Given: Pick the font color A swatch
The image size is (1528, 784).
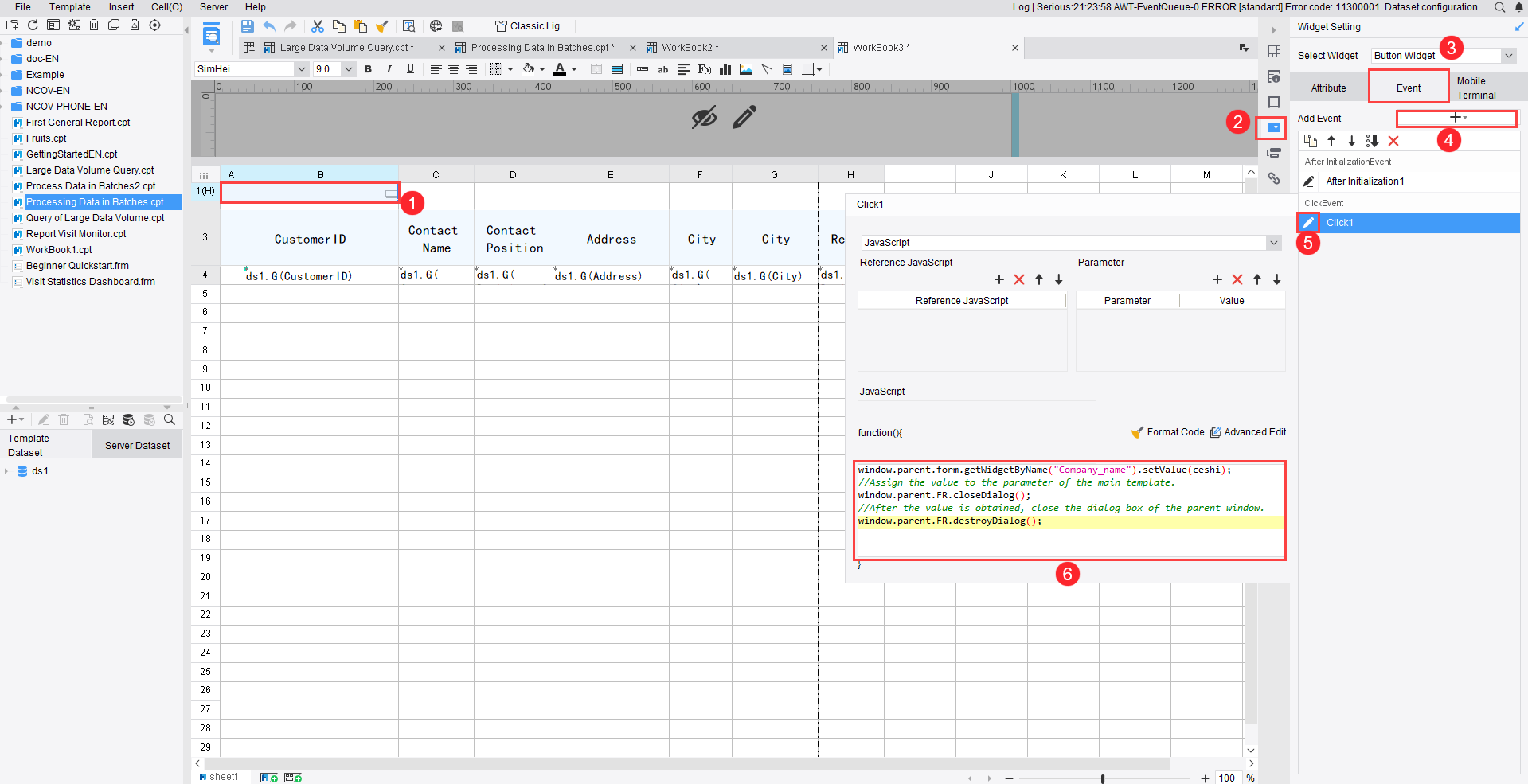Looking at the screenshot, I should pyautogui.click(x=561, y=69).
